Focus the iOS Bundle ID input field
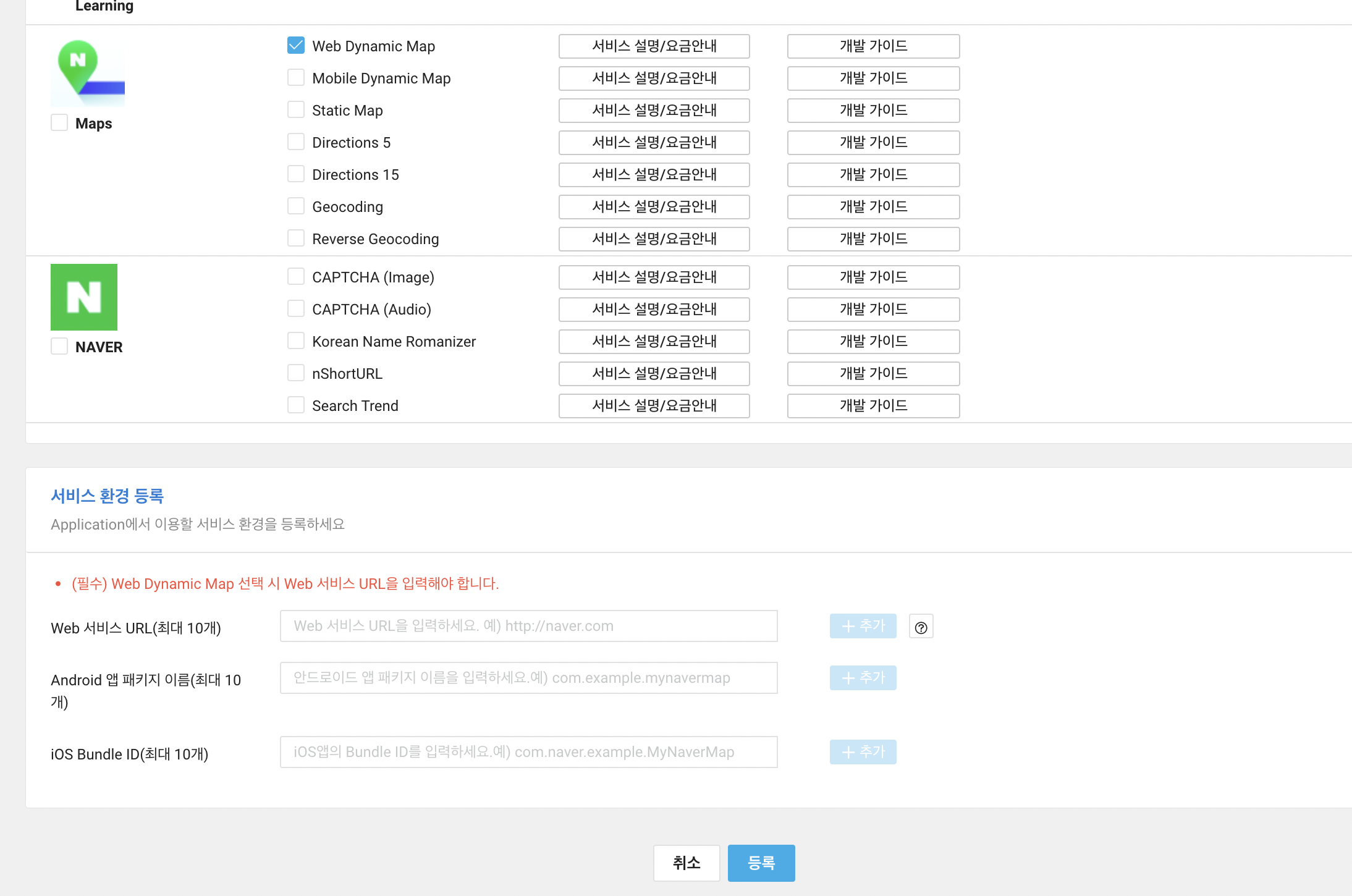1352x896 pixels. [529, 752]
